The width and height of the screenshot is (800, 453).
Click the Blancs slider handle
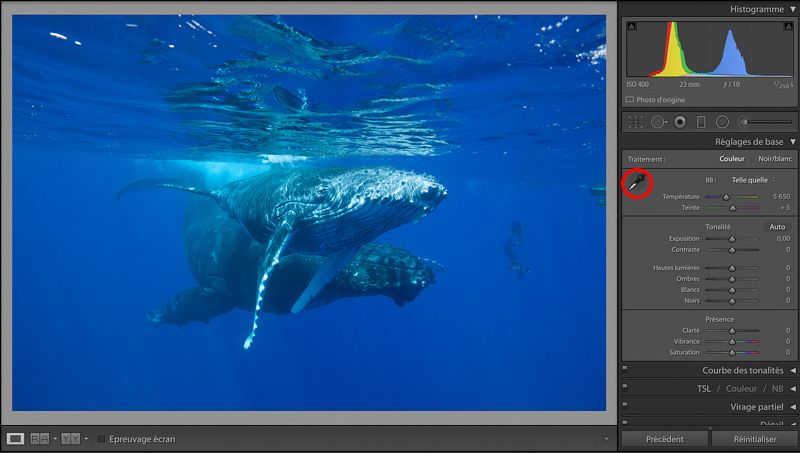(732, 290)
